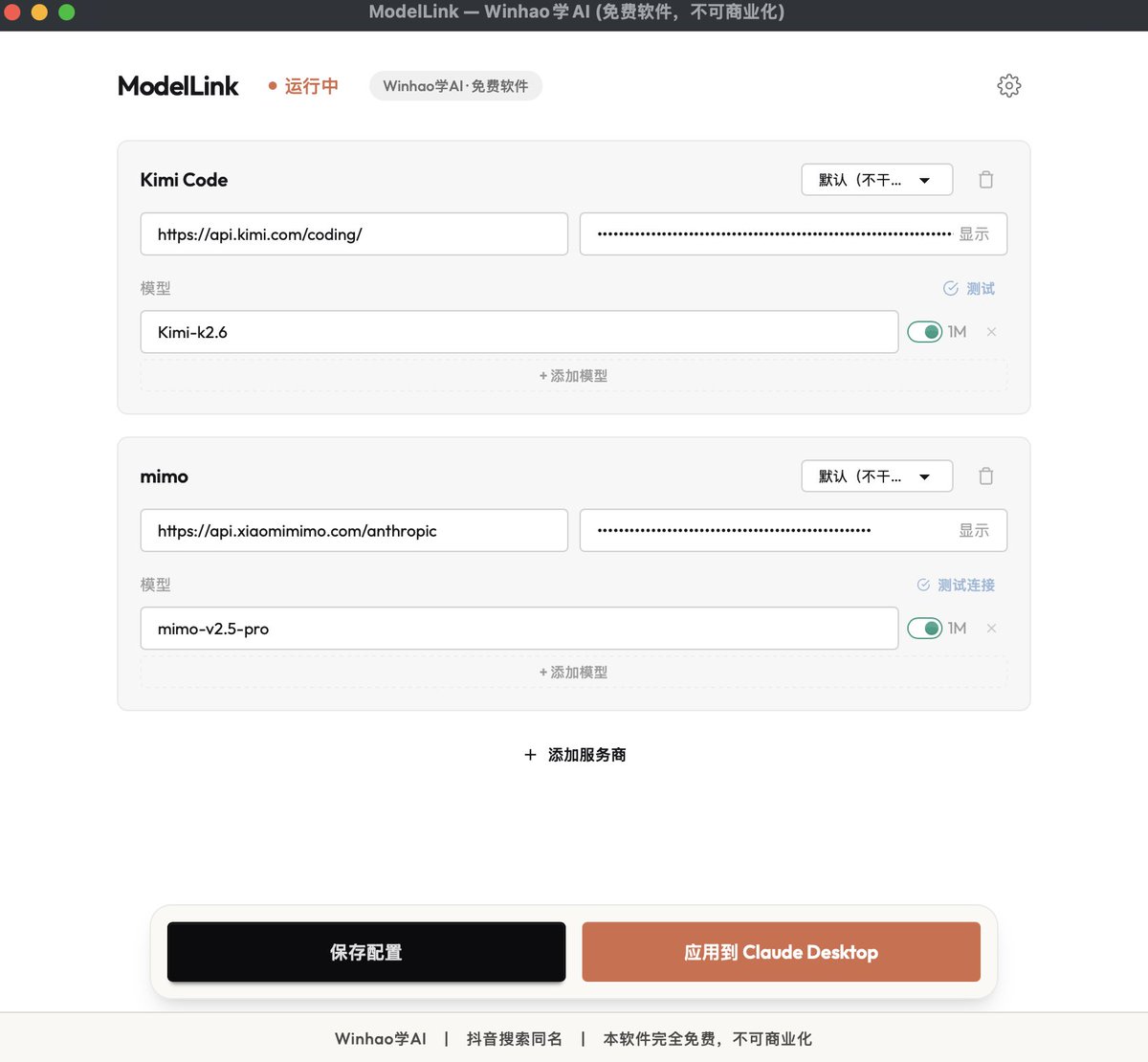Remove the Kimi-k2.6 model with its x icon

point(991,332)
